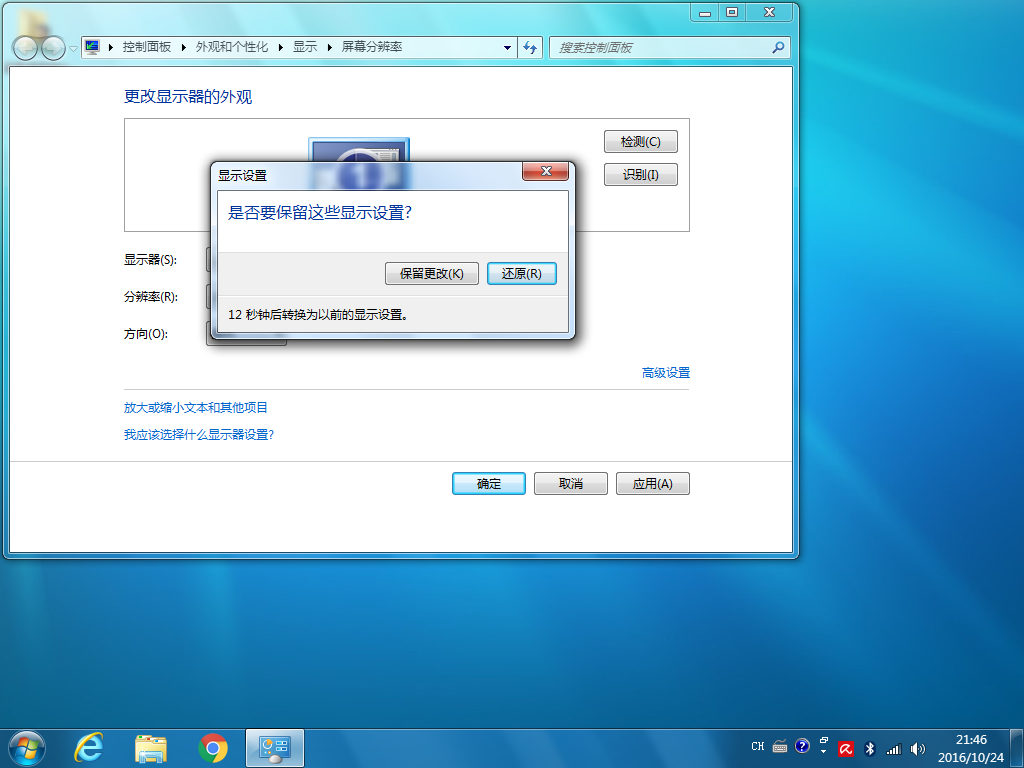Click the search magnifier icon

(x=778, y=48)
